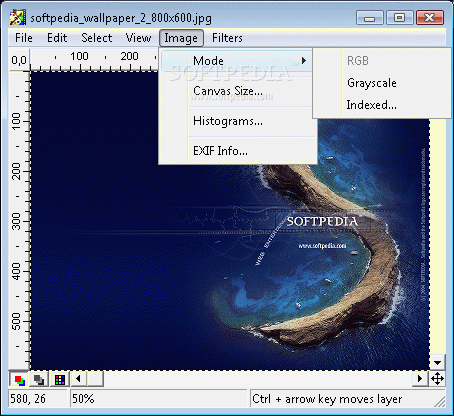Expand the Mode submenu entry

pyautogui.click(x=237, y=61)
